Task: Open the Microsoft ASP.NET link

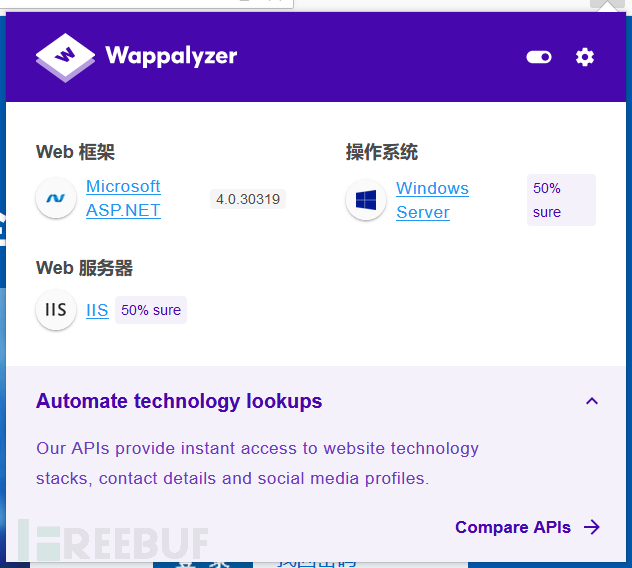Action: click(123, 198)
